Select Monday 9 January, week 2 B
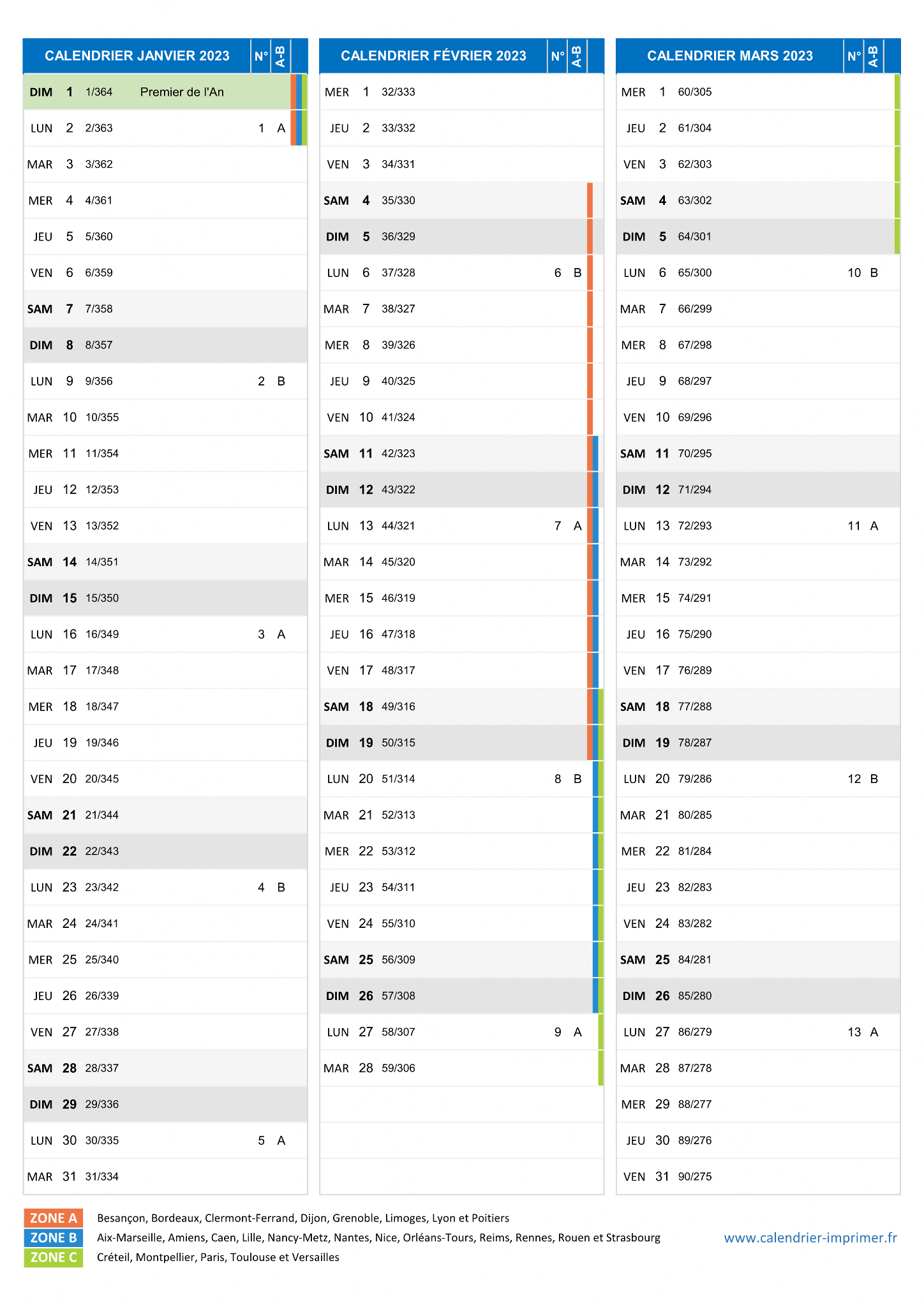The image size is (924, 1307). coord(165,381)
